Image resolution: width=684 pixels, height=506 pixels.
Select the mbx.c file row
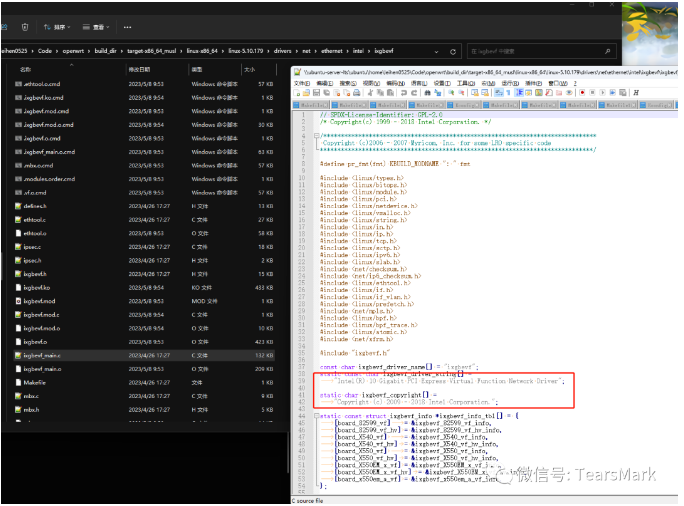144,396
